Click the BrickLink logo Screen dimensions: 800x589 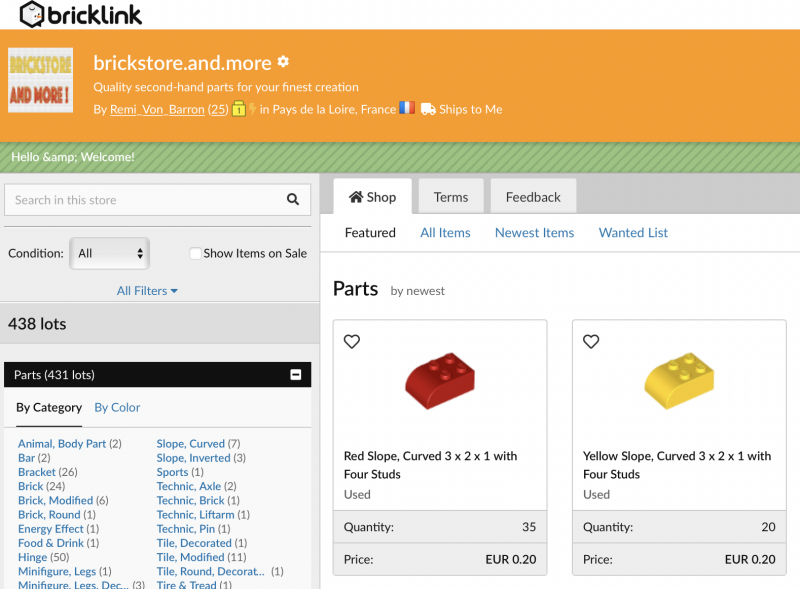(x=80, y=14)
